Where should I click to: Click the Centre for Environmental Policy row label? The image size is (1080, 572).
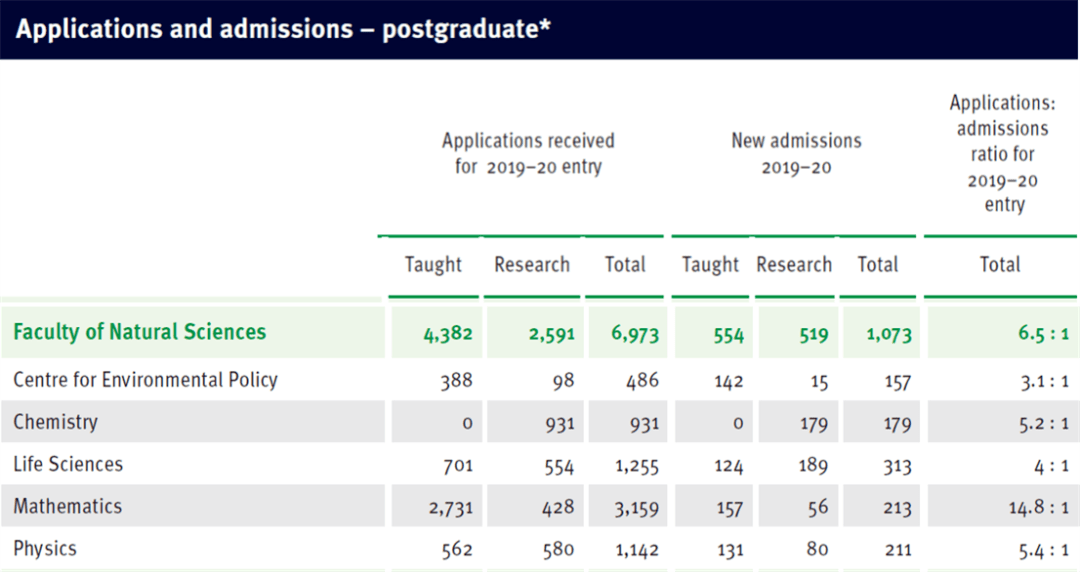(x=145, y=380)
